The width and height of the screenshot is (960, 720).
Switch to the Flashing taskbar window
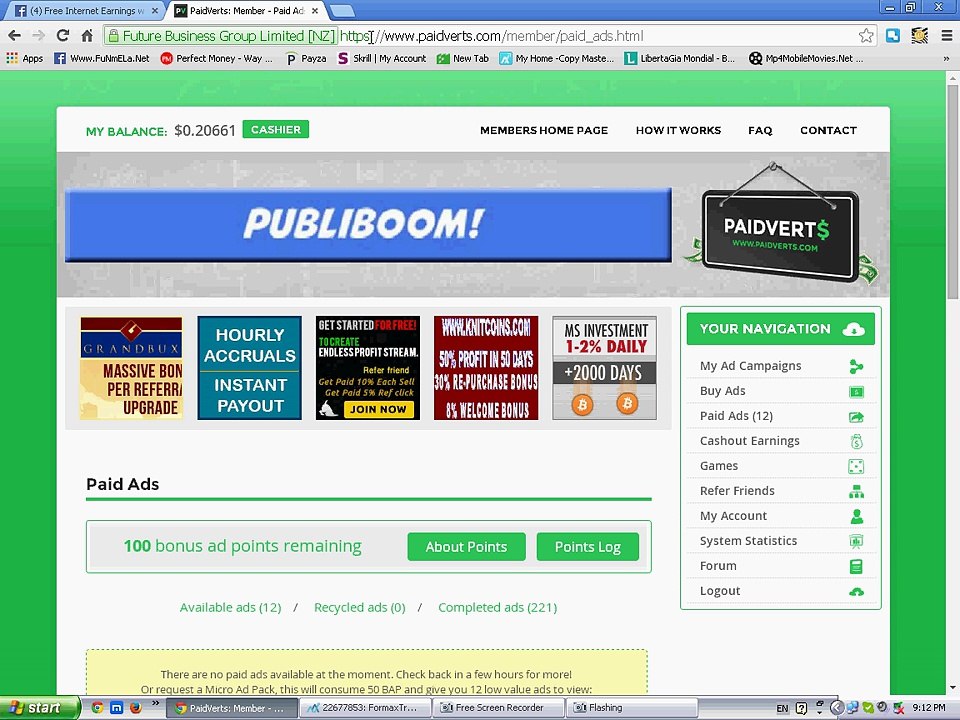click(631, 708)
